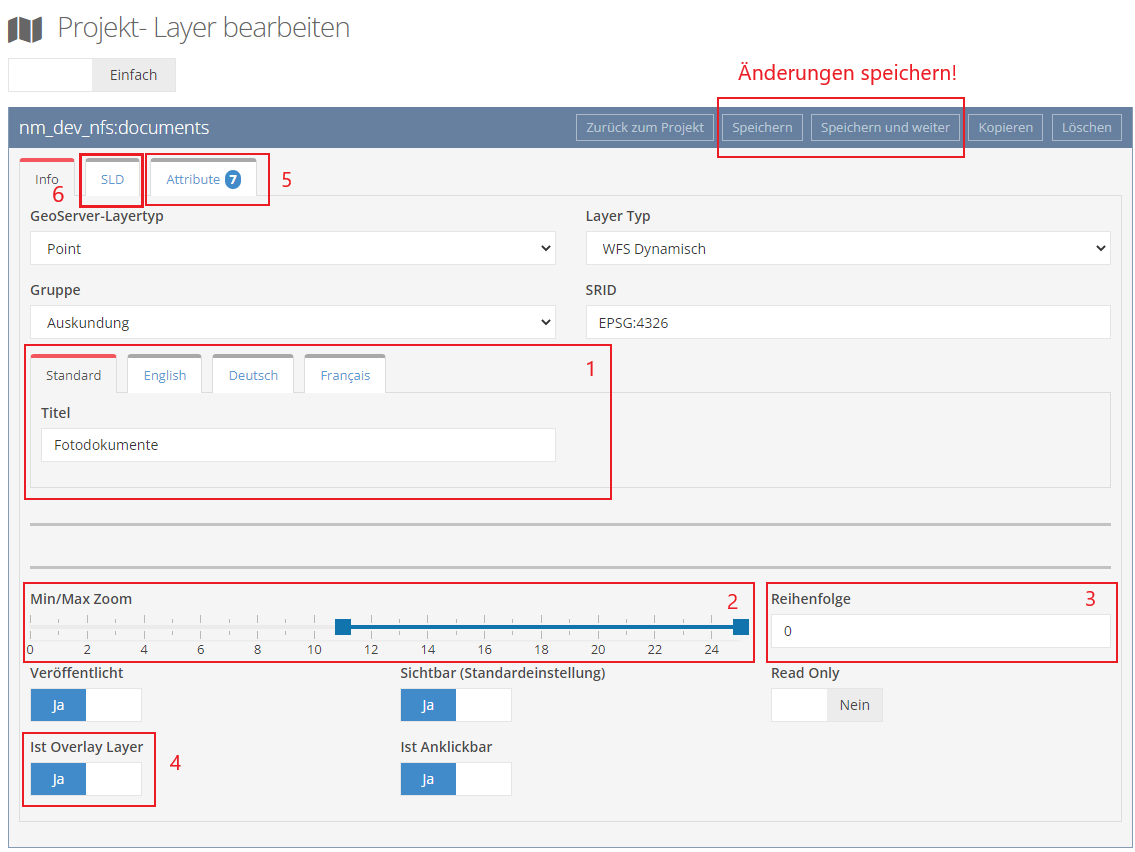Screen dimensions: 1135x852
Task: Switch to the SLD tab
Action: pos(112,180)
